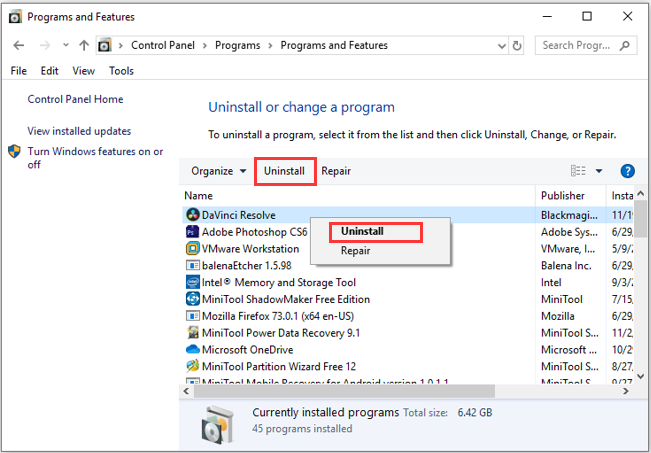
Task: Click the Mozilla Firefox program icon
Action: 192,316
